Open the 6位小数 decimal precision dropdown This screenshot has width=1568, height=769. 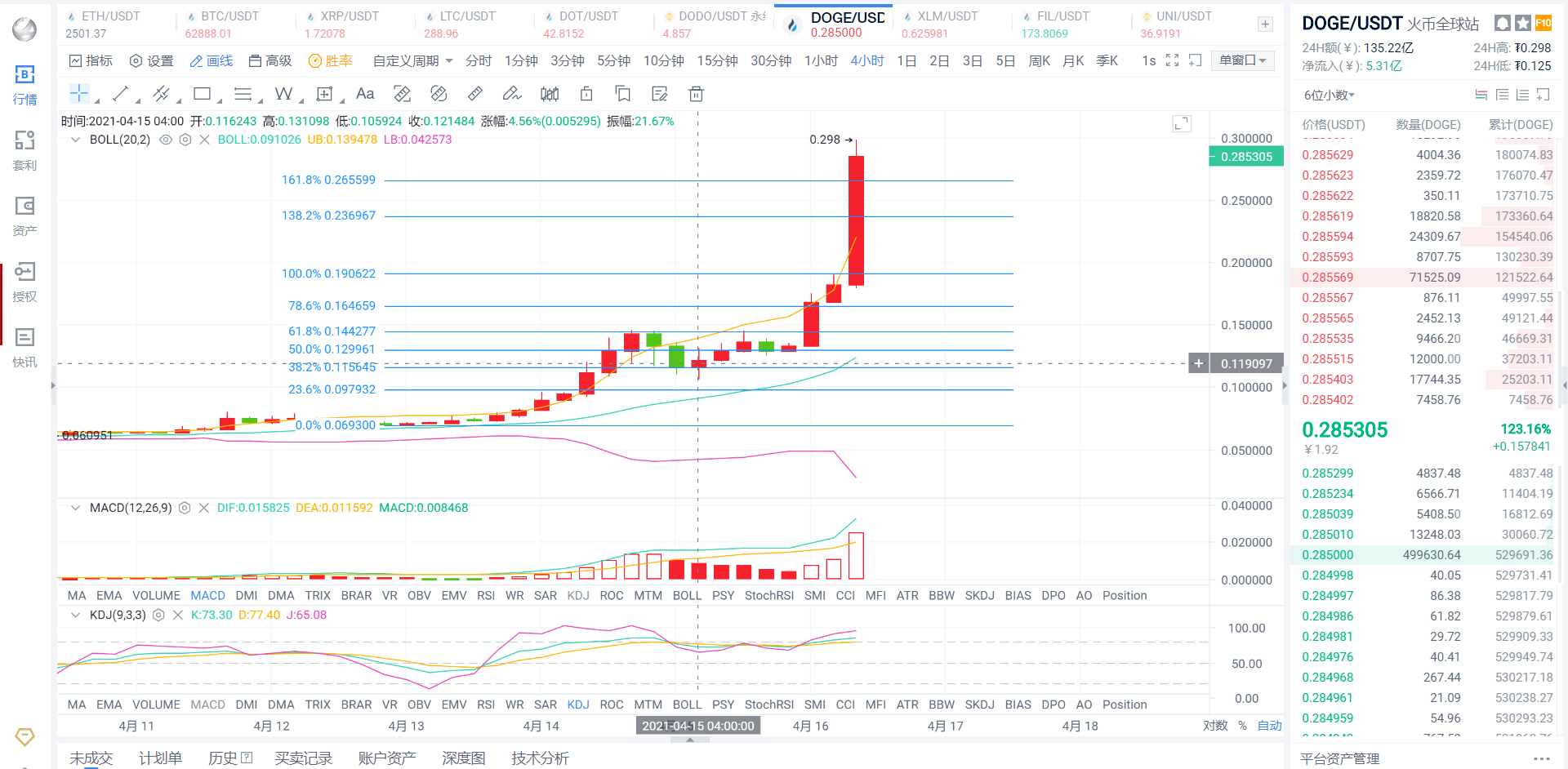1329,96
